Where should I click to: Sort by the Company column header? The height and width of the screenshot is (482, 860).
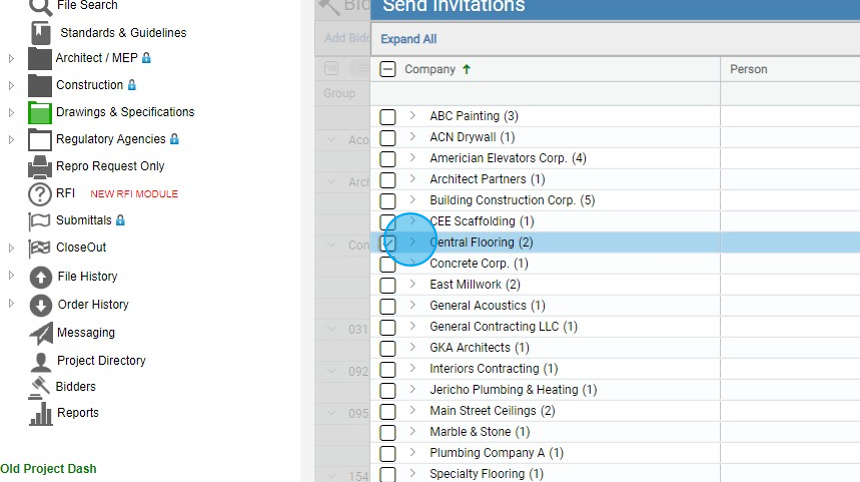pos(430,70)
